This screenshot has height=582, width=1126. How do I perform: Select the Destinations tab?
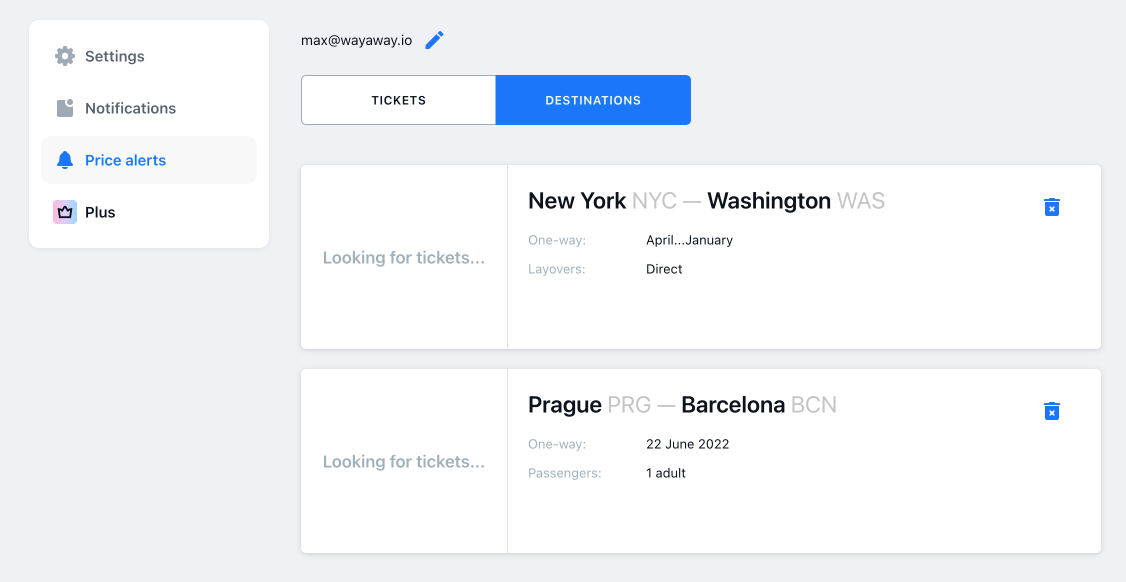[593, 100]
